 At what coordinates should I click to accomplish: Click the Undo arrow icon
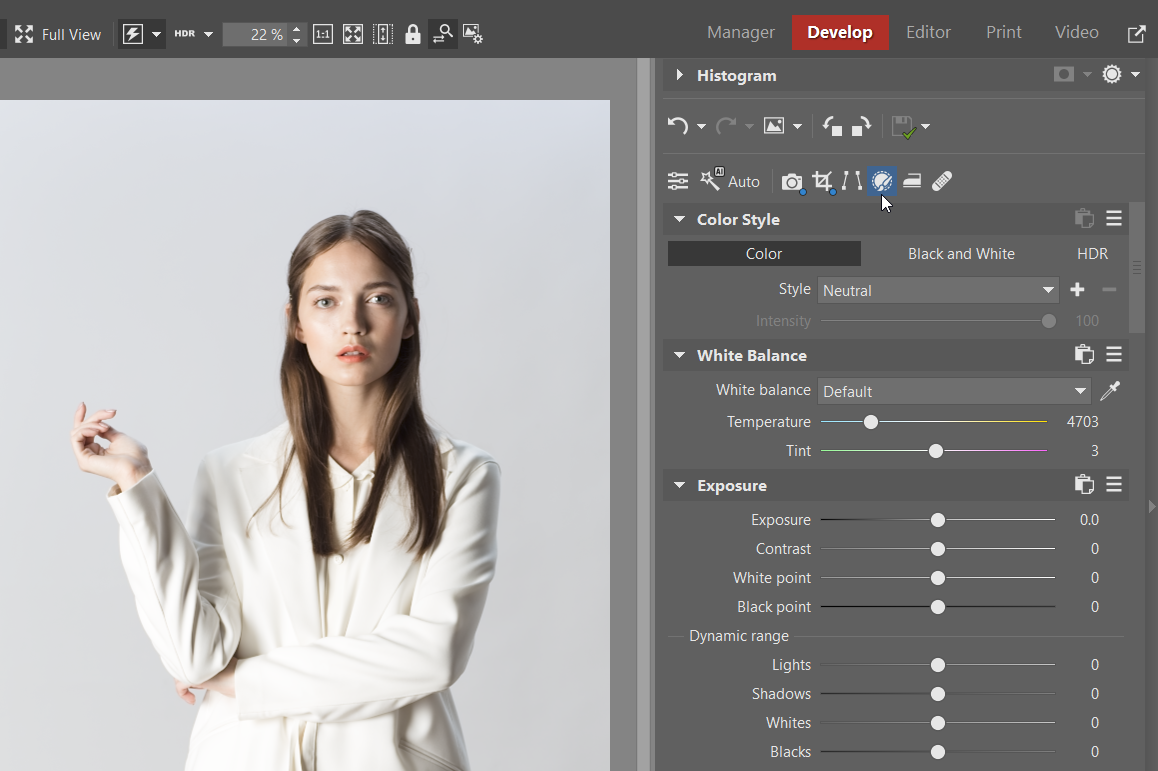(678, 126)
